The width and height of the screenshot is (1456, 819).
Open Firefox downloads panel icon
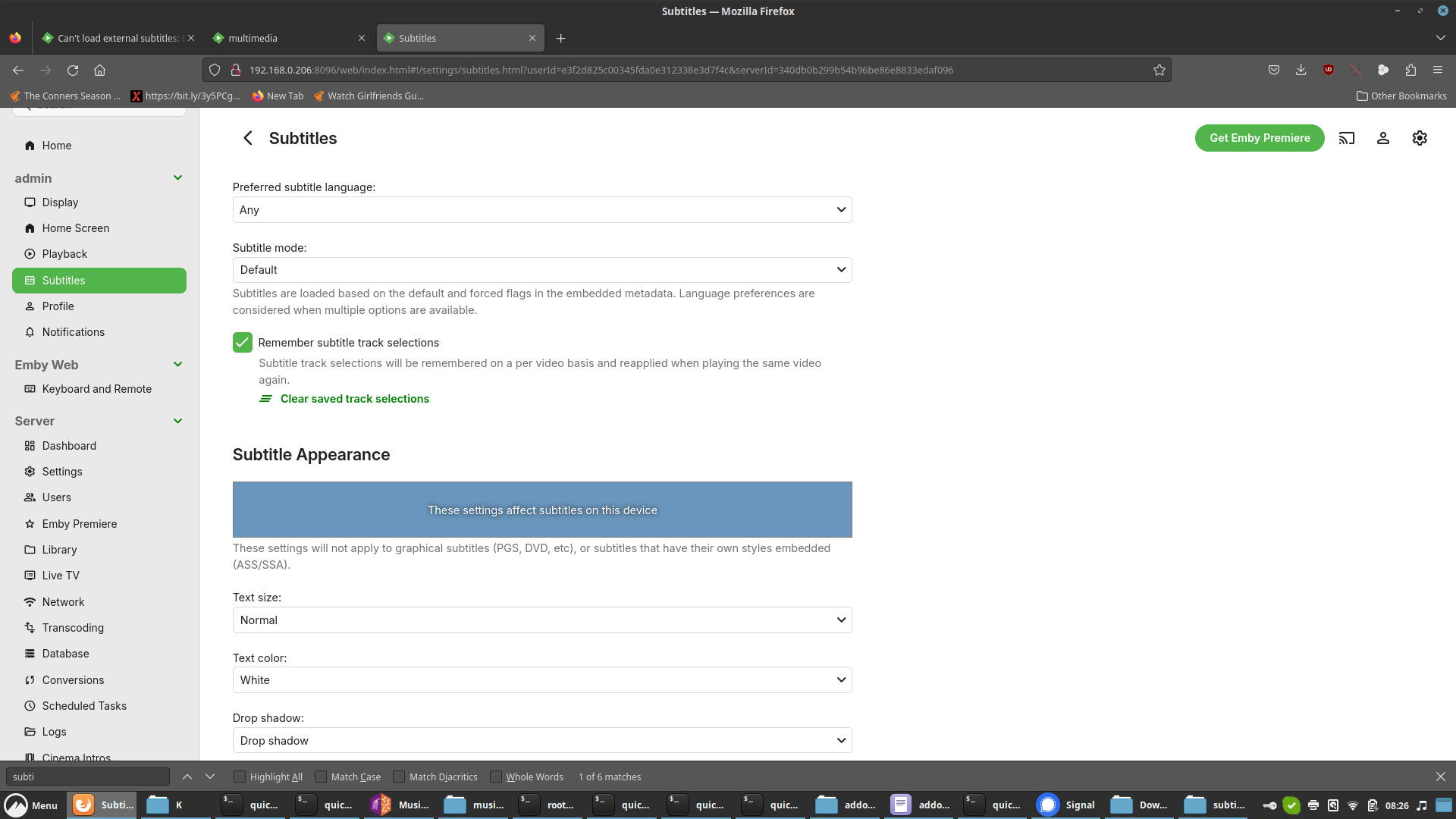pos(1301,70)
